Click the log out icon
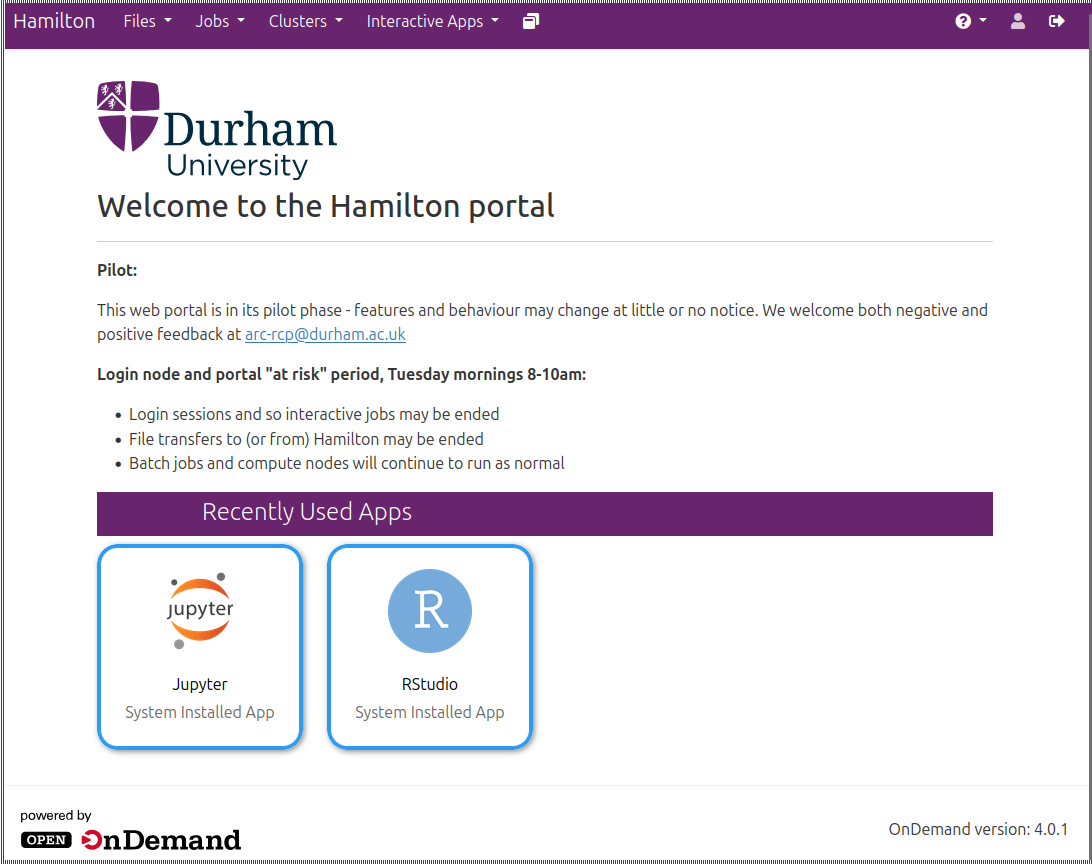 1056,22
